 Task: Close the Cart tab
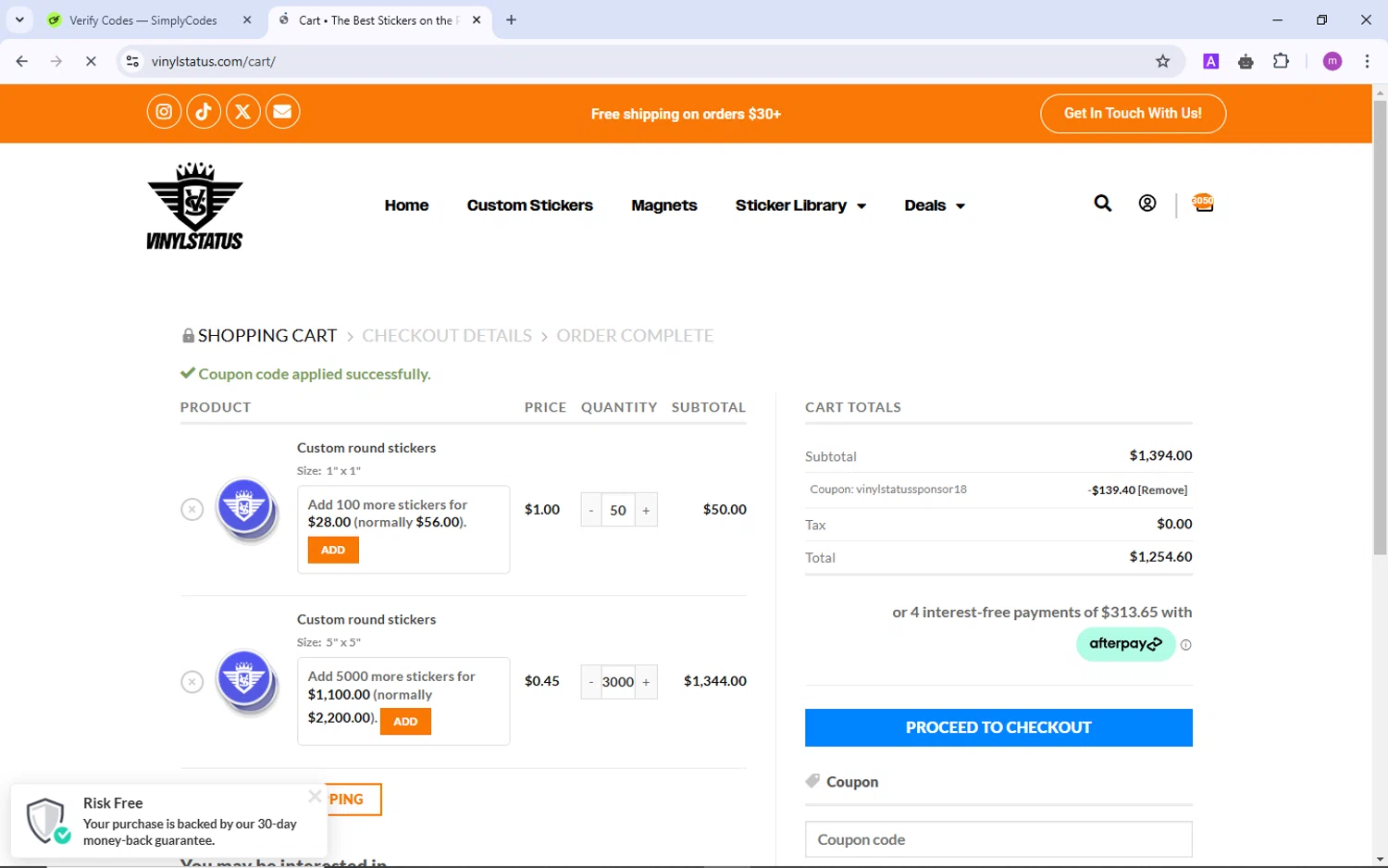pyautogui.click(x=477, y=19)
